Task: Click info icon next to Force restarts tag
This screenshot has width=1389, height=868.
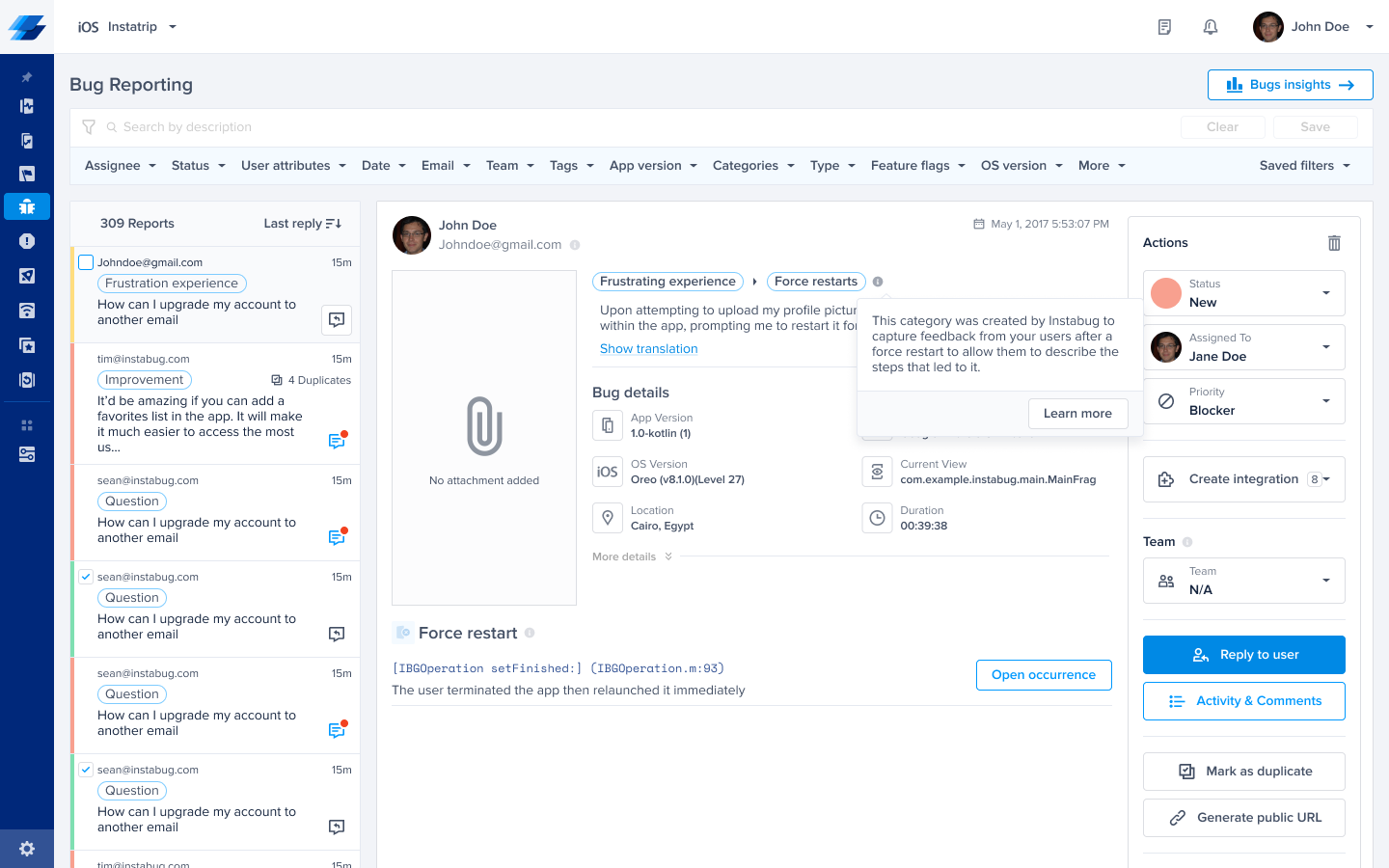Action: 878,282
